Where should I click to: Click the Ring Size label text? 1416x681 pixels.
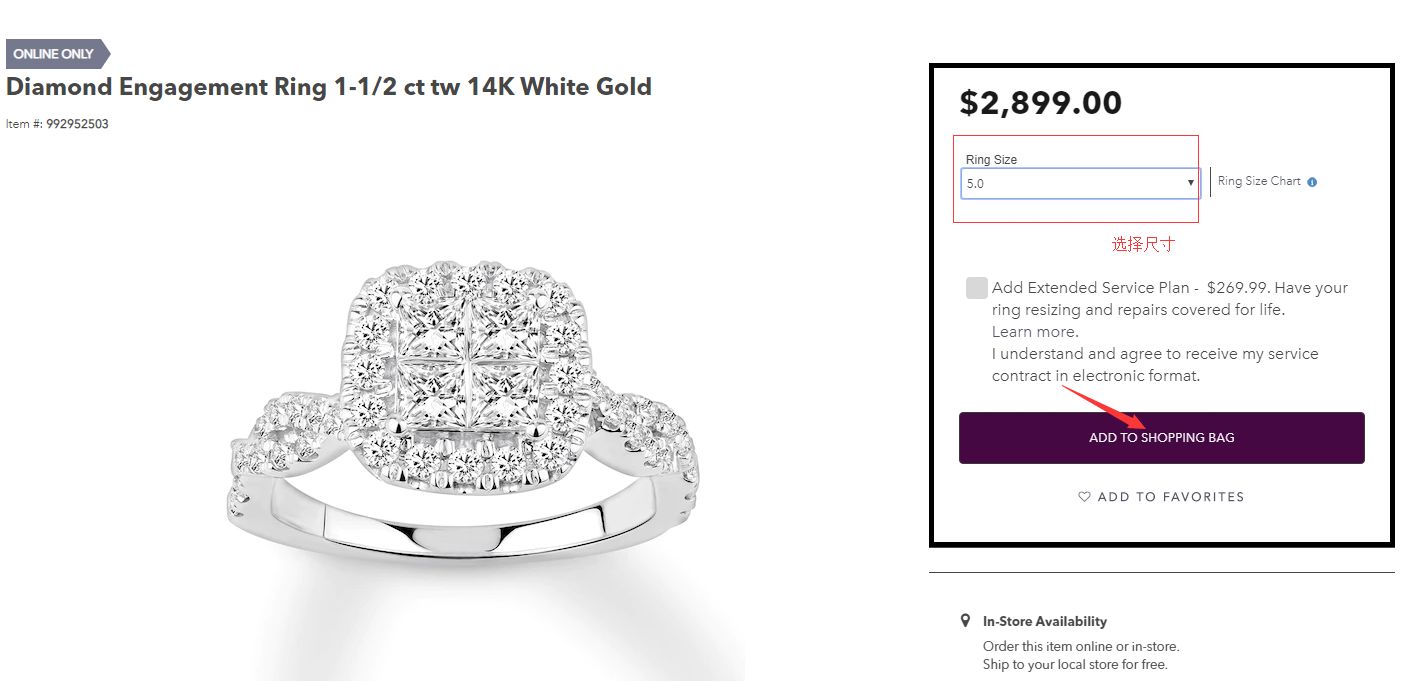991,160
